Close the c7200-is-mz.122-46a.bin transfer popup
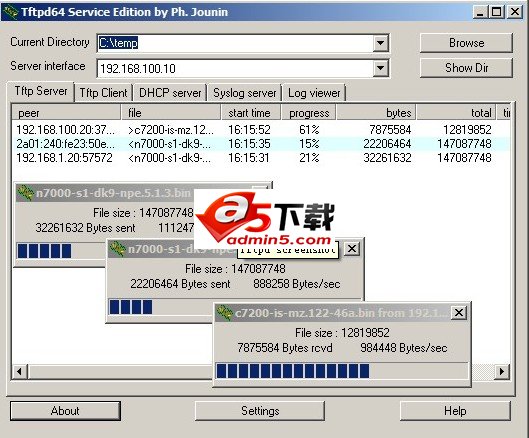Image resolution: width=529 pixels, height=438 pixels. (x=459, y=312)
